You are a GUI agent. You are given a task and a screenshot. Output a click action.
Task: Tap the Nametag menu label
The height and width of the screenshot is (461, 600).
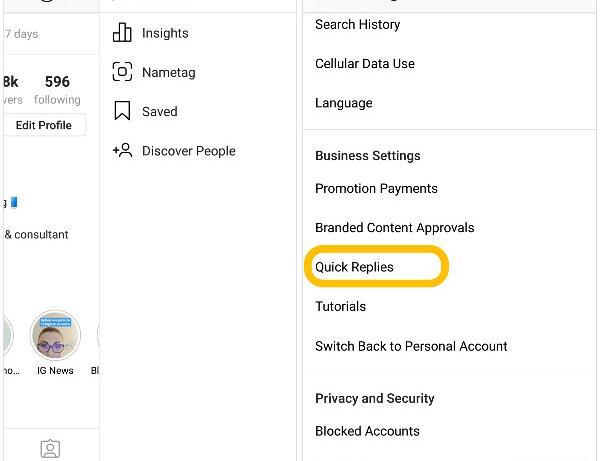coord(168,72)
